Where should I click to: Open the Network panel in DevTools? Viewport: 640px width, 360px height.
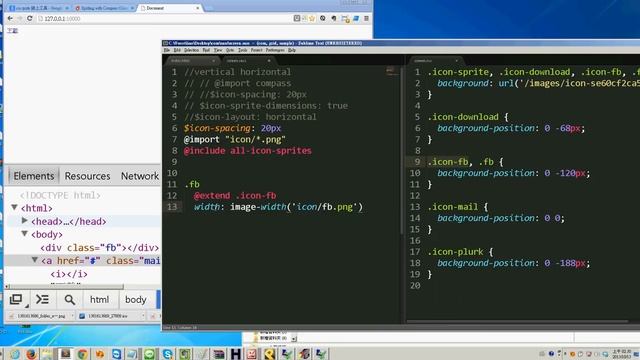coord(140,176)
